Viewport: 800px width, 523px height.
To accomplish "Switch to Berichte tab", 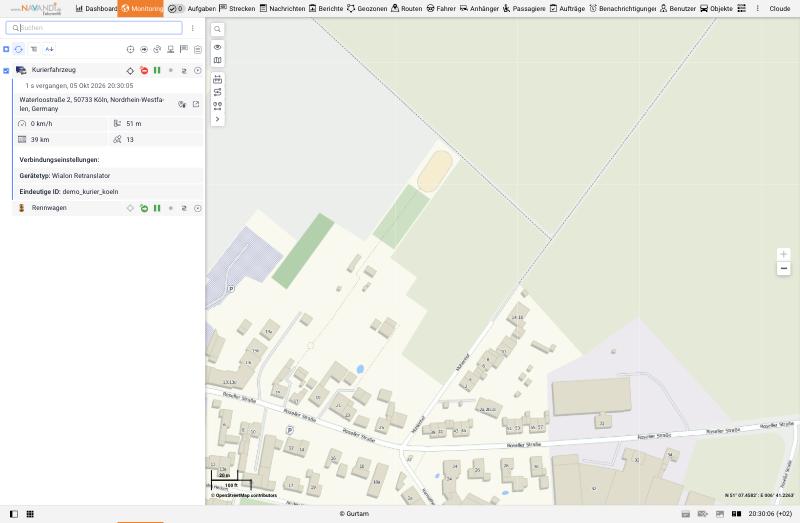I will coord(326,8).
